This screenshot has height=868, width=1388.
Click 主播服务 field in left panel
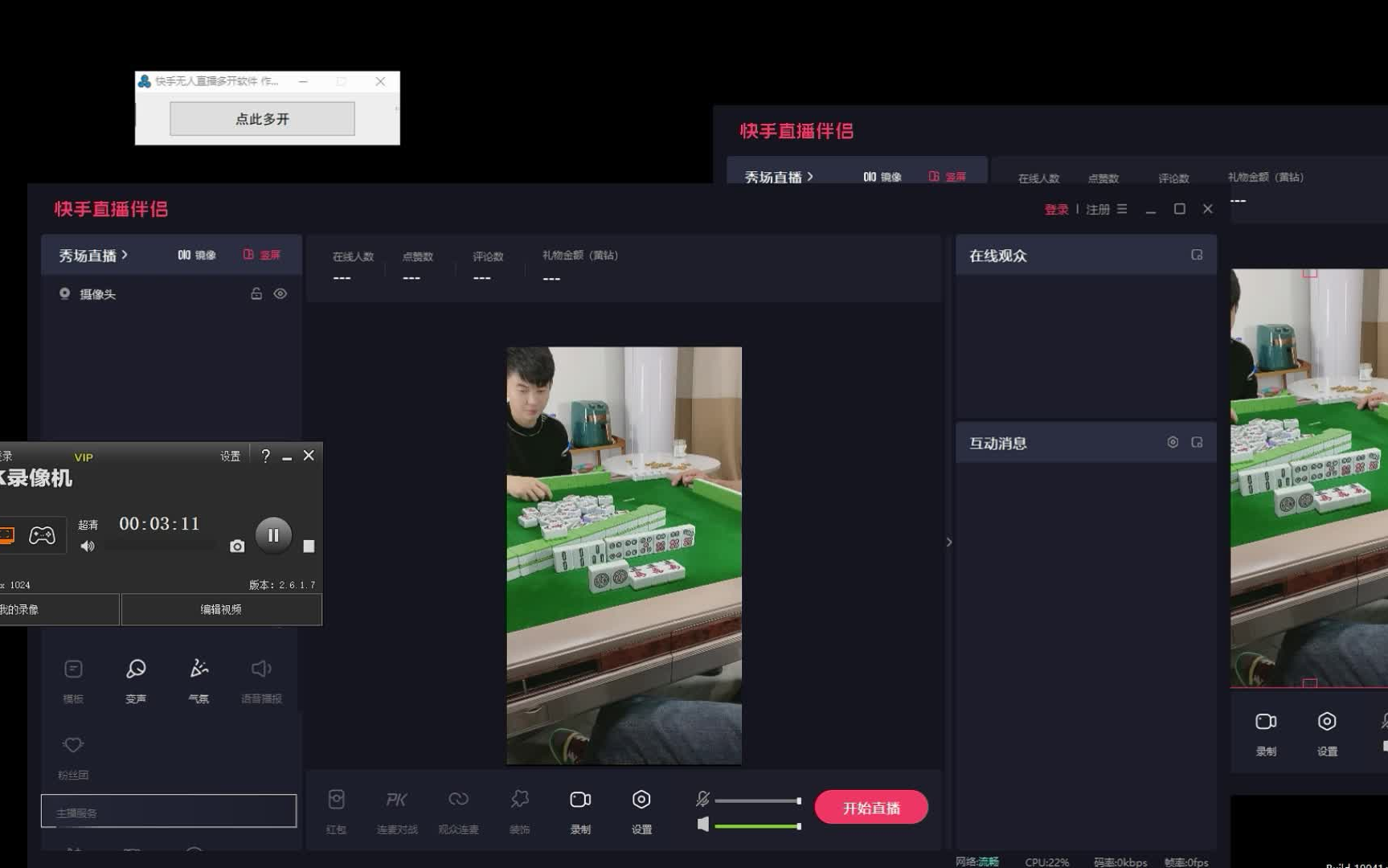169,811
